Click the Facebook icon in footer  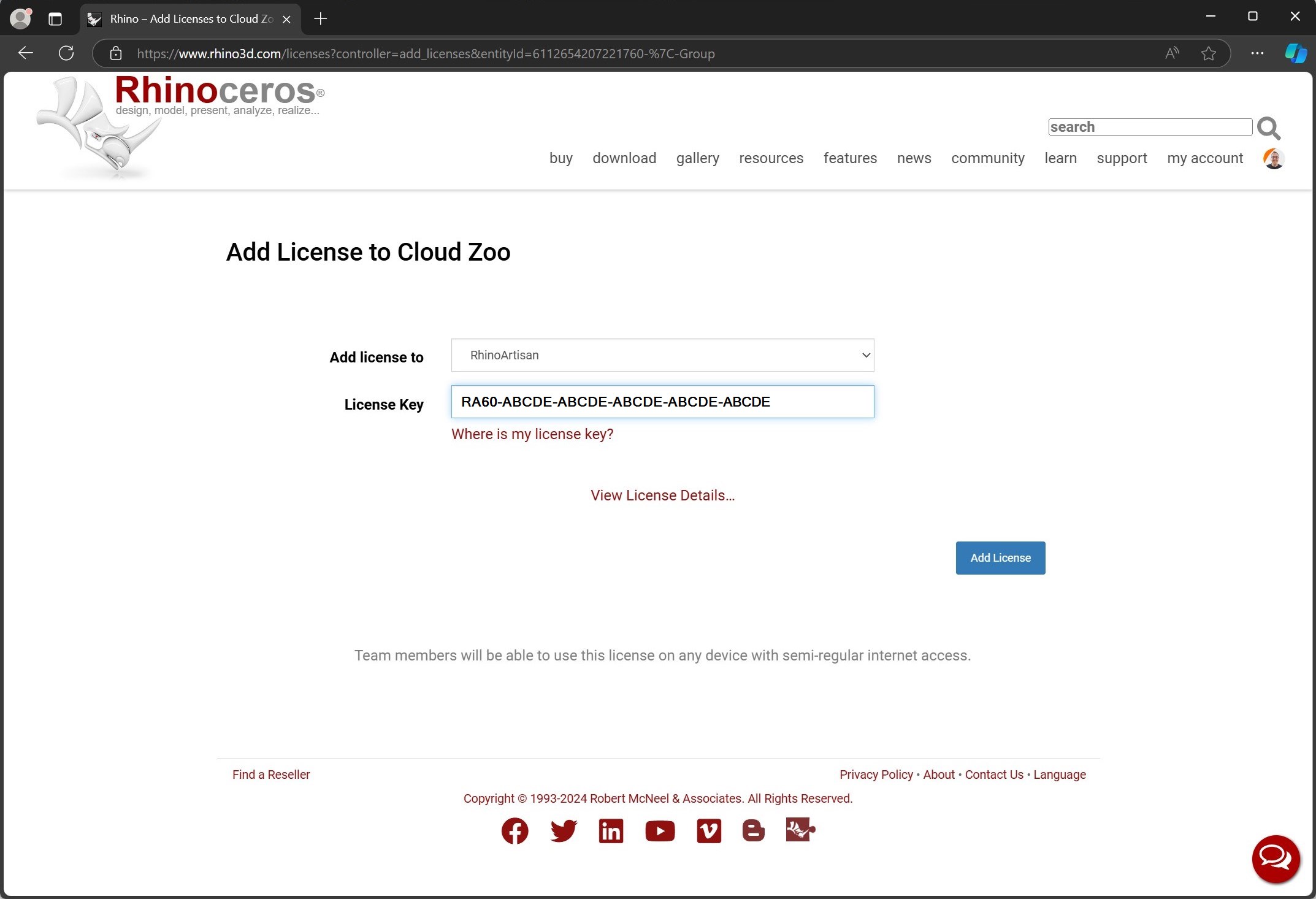tap(515, 831)
